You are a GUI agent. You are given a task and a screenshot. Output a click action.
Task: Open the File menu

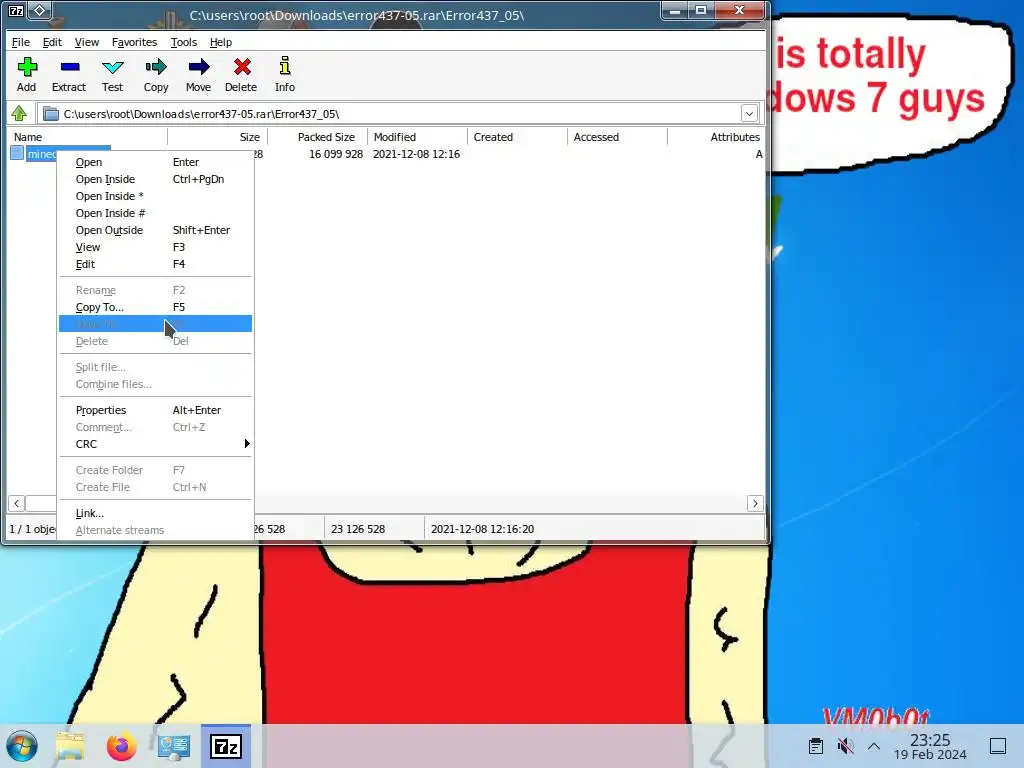pyautogui.click(x=21, y=42)
